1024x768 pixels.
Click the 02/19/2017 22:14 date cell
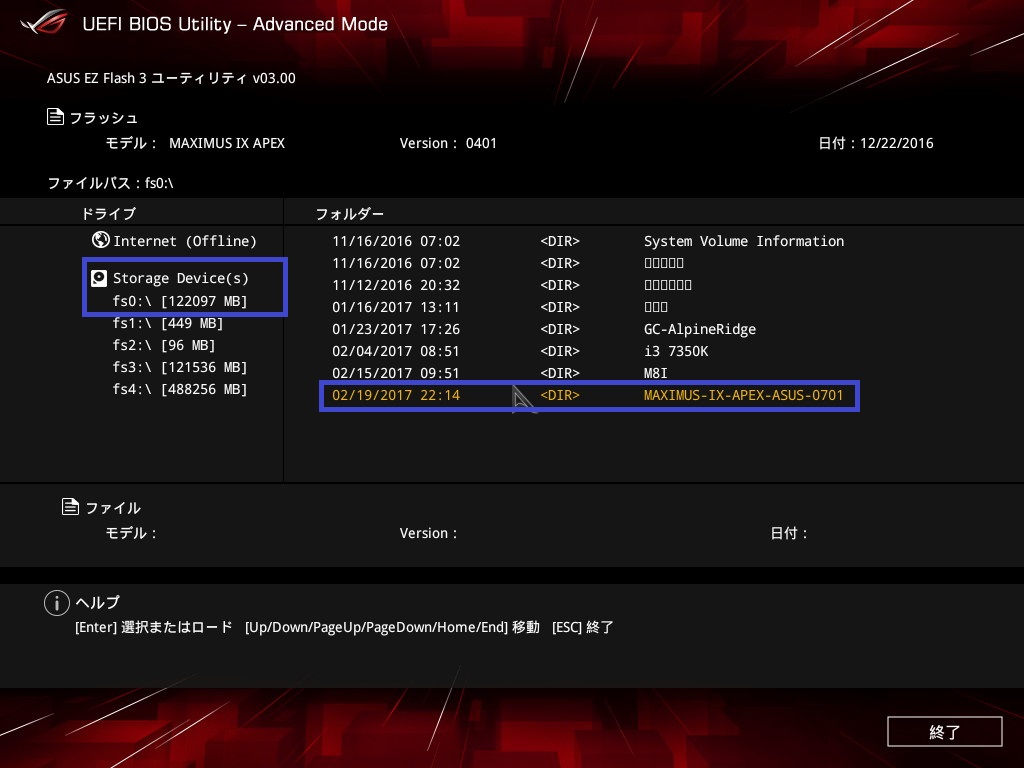tap(396, 395)
